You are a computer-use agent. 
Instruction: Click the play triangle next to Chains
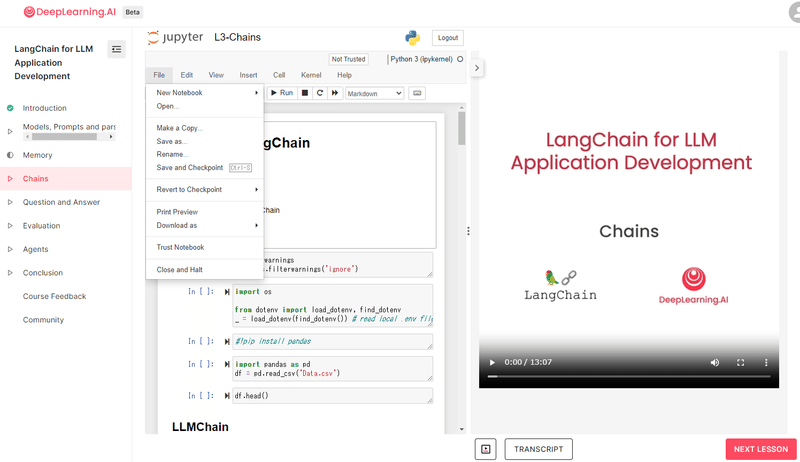(x=10, y=178)
